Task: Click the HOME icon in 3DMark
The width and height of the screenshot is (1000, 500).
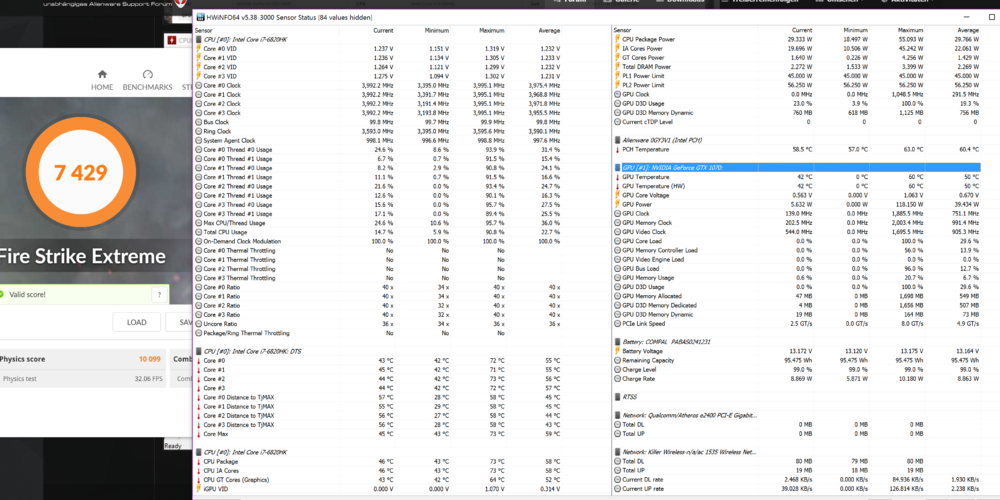Action: (x=102, y=75)
